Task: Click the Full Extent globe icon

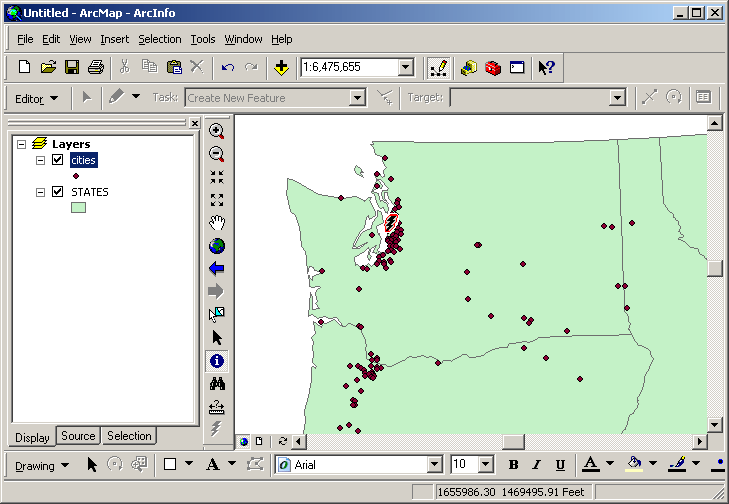Action: tap(216, 245)
